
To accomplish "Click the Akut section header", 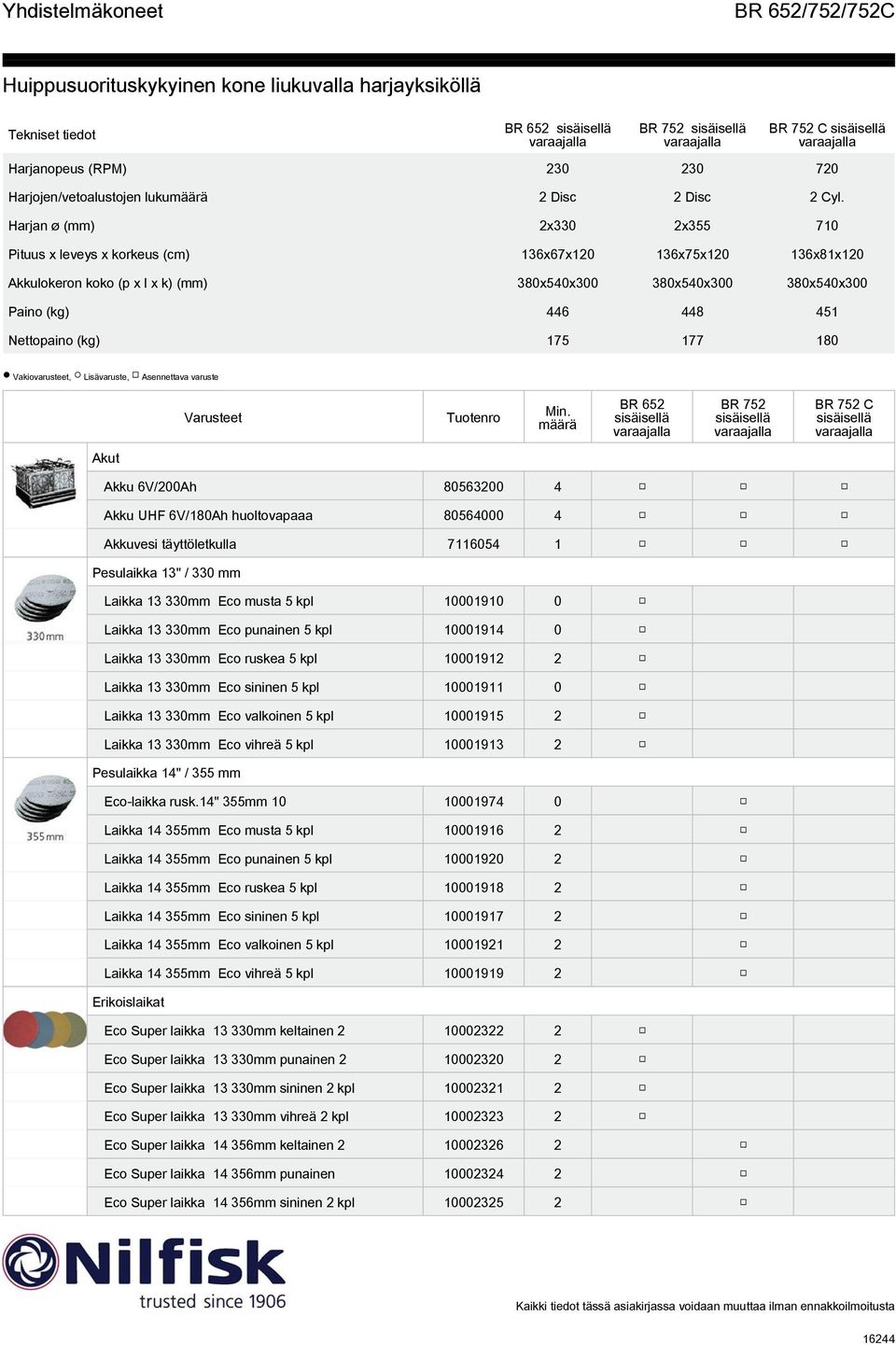I will pyautogui.click(x=105, y=458).
